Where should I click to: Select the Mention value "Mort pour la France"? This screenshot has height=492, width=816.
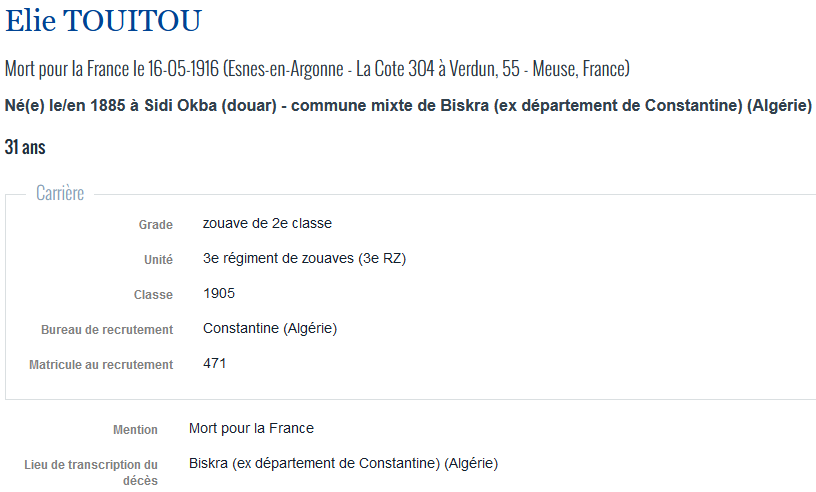[251, 428]
